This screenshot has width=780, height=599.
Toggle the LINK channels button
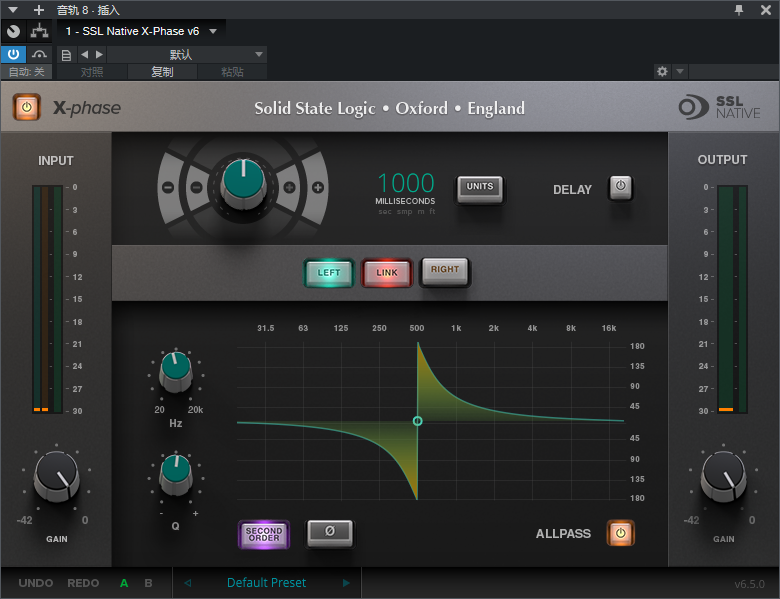pyautogui.click(x=387, y=273)
